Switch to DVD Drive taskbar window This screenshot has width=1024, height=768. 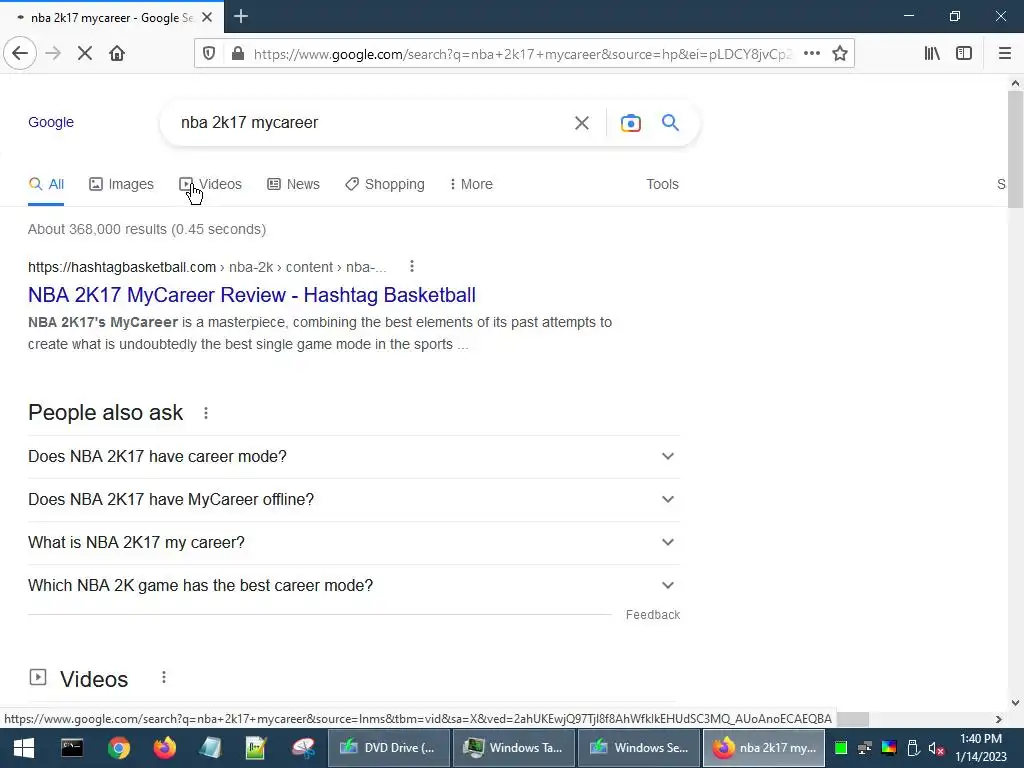click(x=389, y=748)
